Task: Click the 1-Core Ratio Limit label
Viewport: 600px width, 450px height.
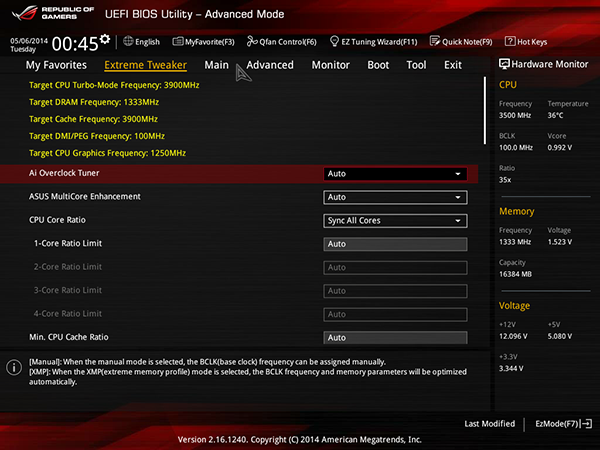Action: (68, 243)
